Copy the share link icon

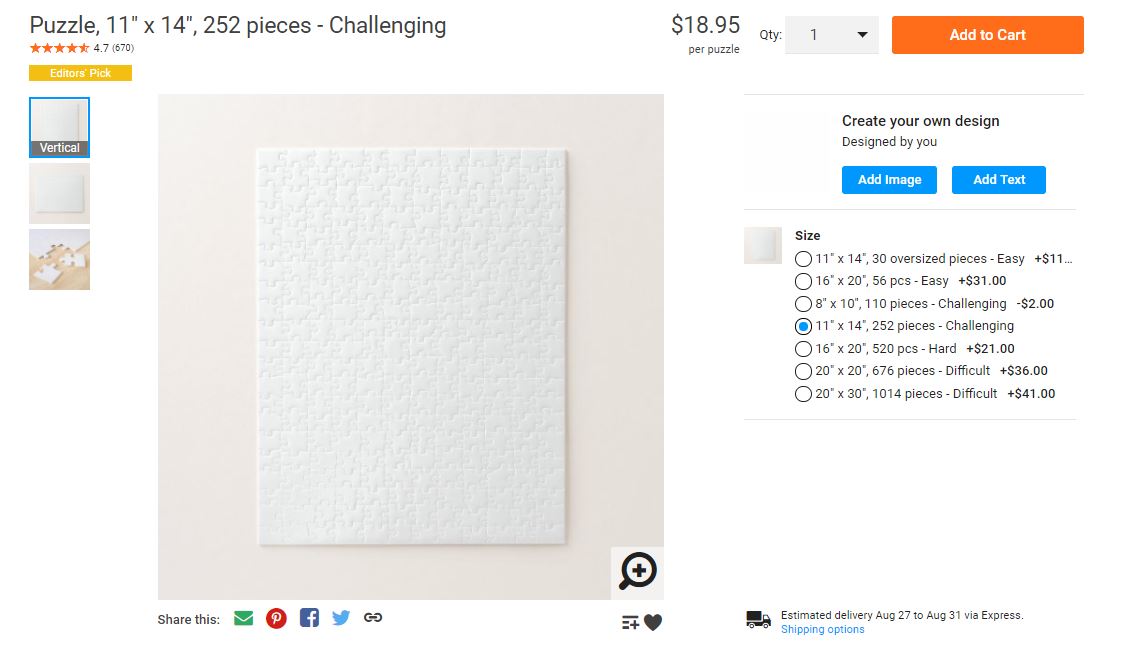[x=373, y=618]
